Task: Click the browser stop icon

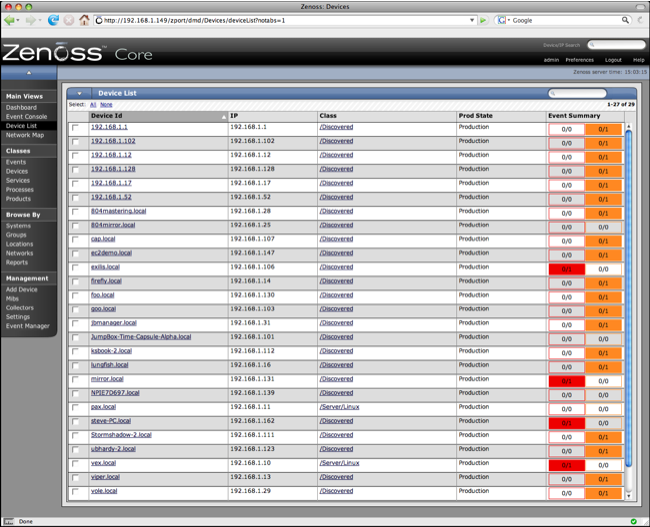Action: 69,20
